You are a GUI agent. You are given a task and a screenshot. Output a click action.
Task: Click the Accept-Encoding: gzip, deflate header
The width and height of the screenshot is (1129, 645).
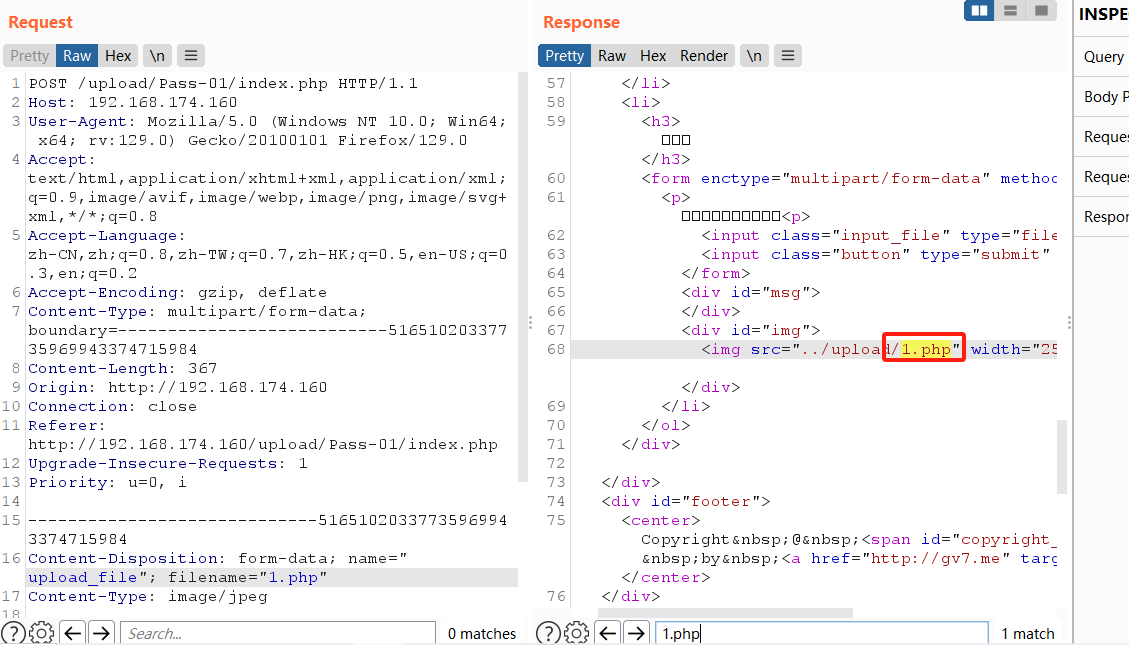click(177, 292)
